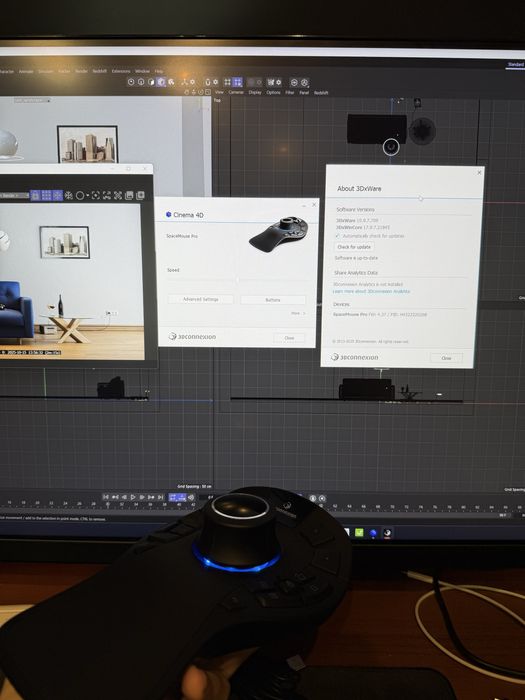The height and width of the screenshot is (700, 525).
Task: Open the viewport Display menu
Action: pos(255,92)
